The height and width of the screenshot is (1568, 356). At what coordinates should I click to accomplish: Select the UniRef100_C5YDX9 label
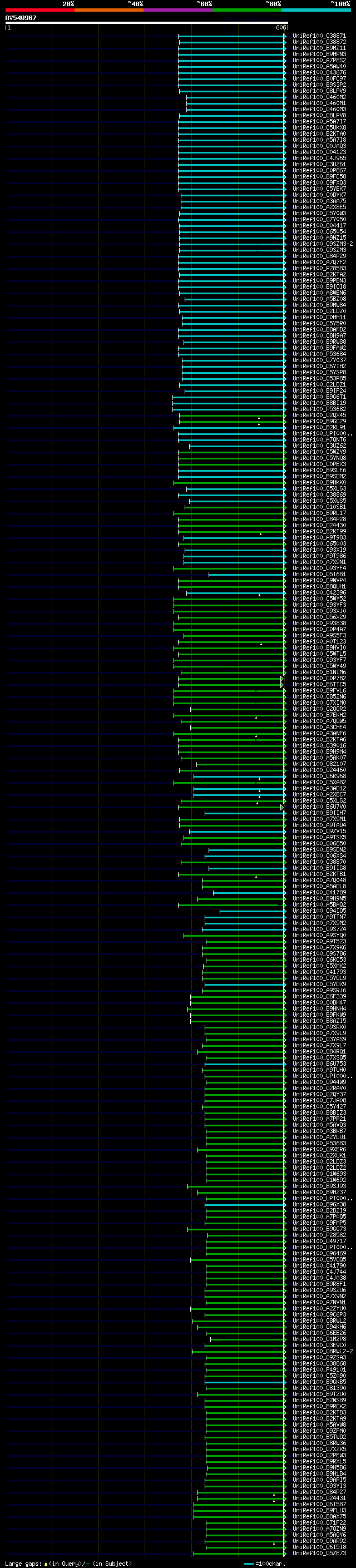[x=319, y=985]
